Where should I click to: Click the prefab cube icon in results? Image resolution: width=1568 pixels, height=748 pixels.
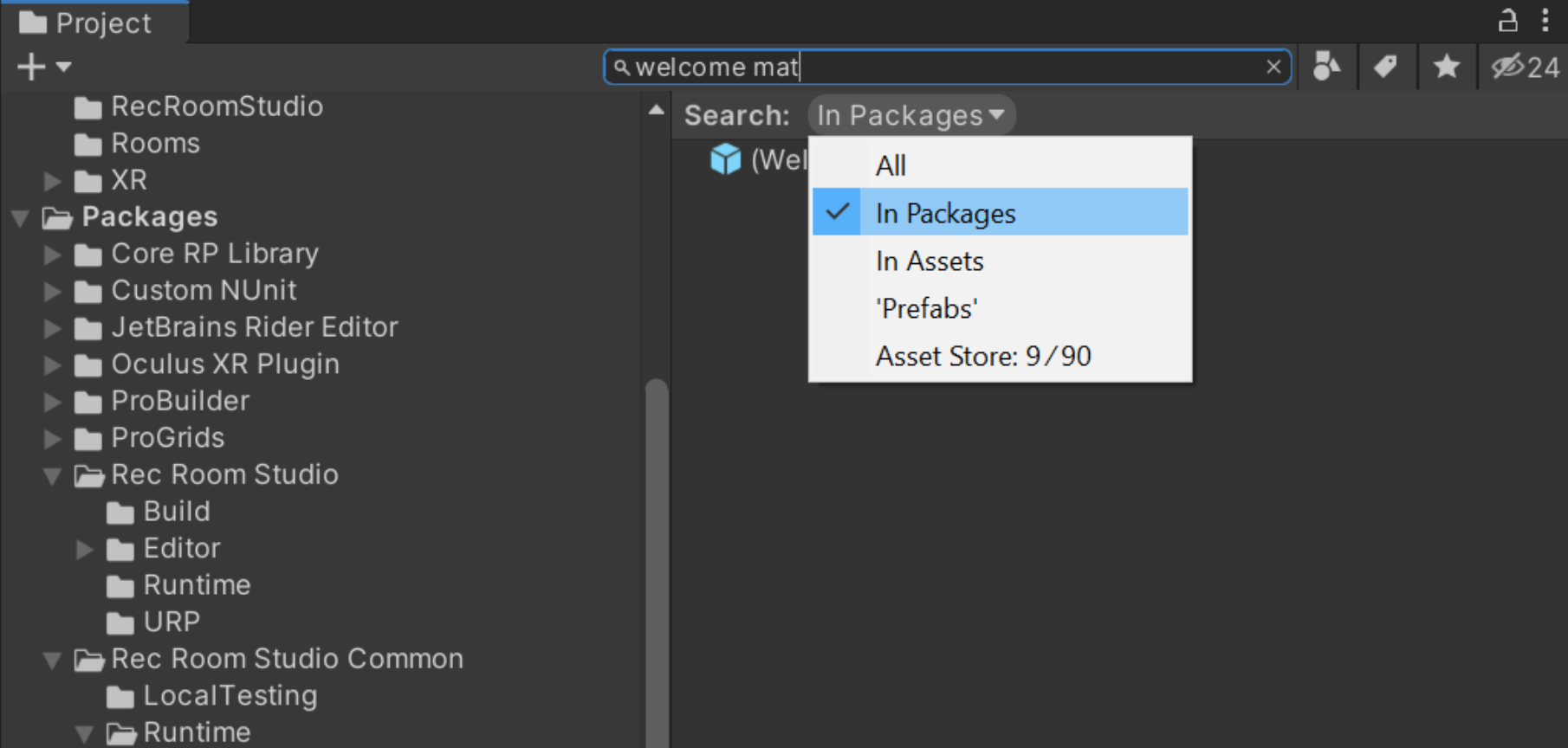[725, 159]
